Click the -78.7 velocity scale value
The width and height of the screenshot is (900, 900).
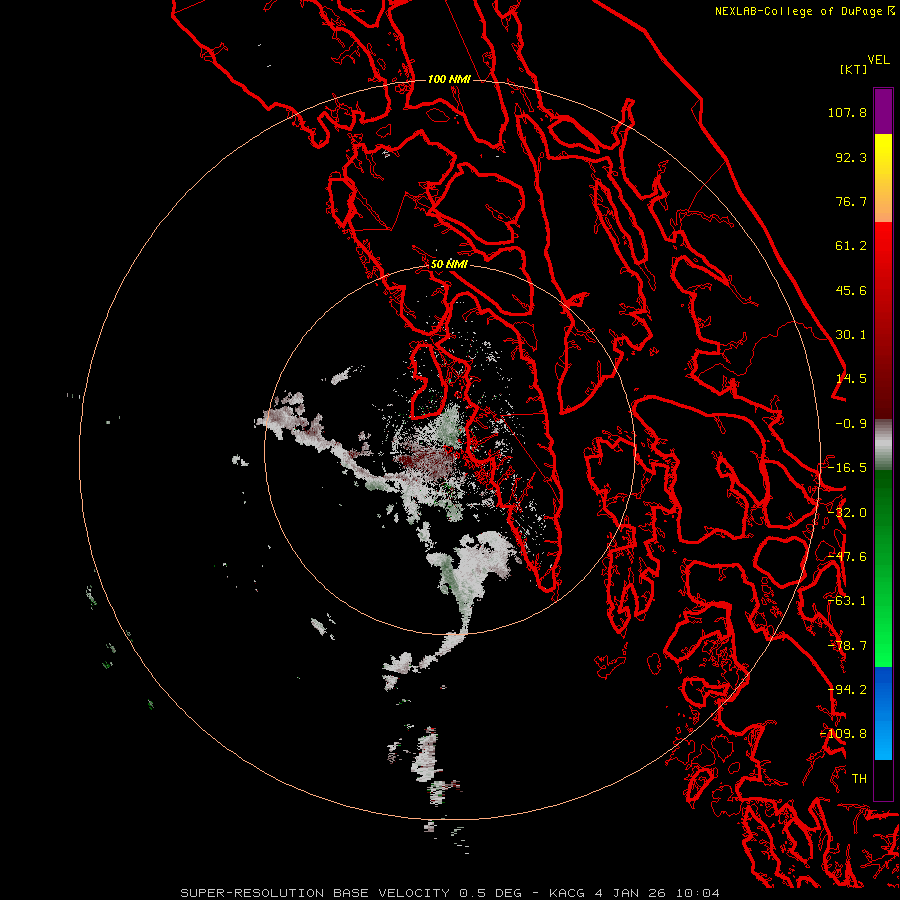(847, 646)
